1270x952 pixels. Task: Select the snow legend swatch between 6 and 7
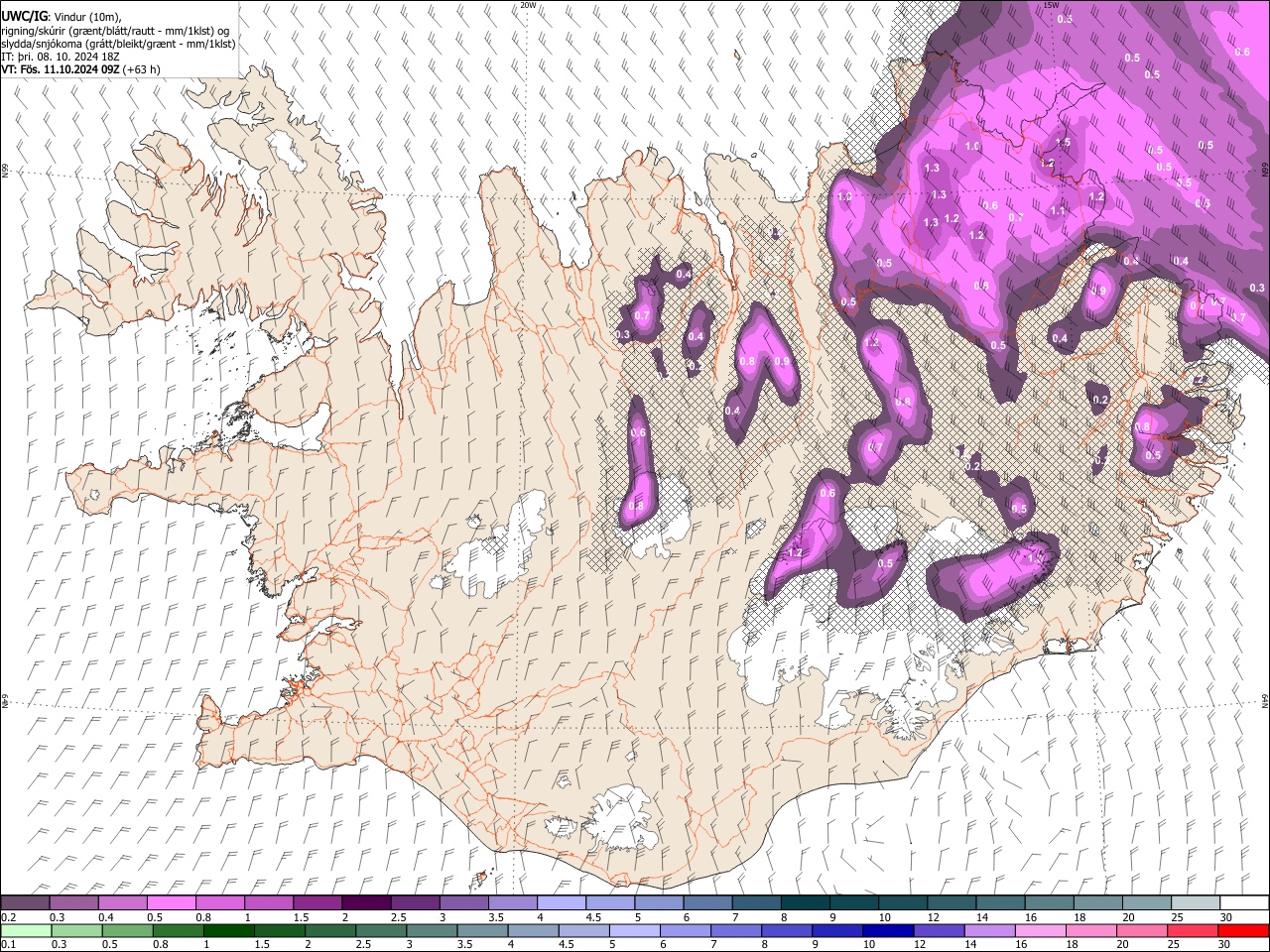pyautogui.click(x=707, y=903)
